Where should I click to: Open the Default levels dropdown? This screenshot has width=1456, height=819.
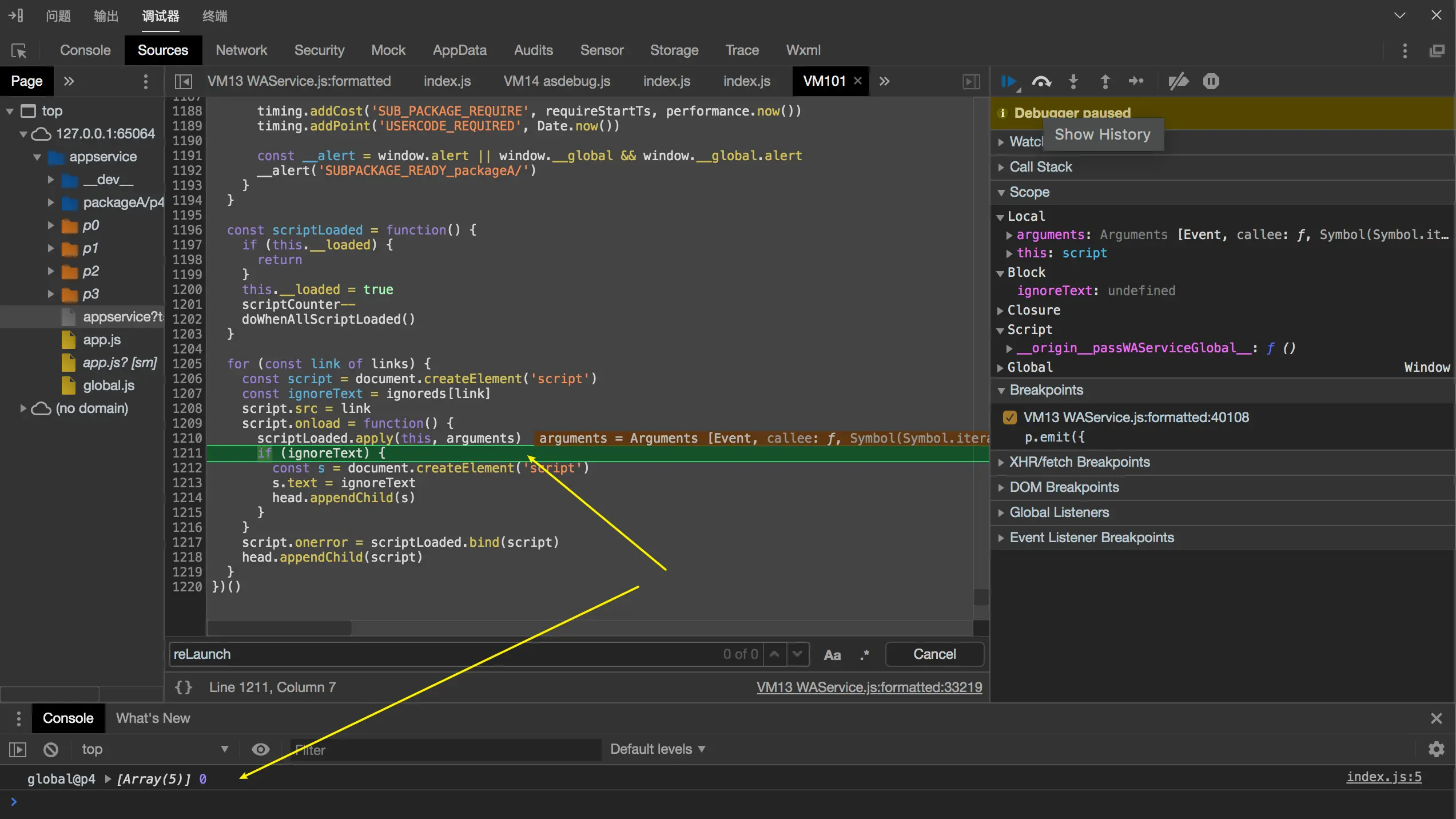(658, 749)
